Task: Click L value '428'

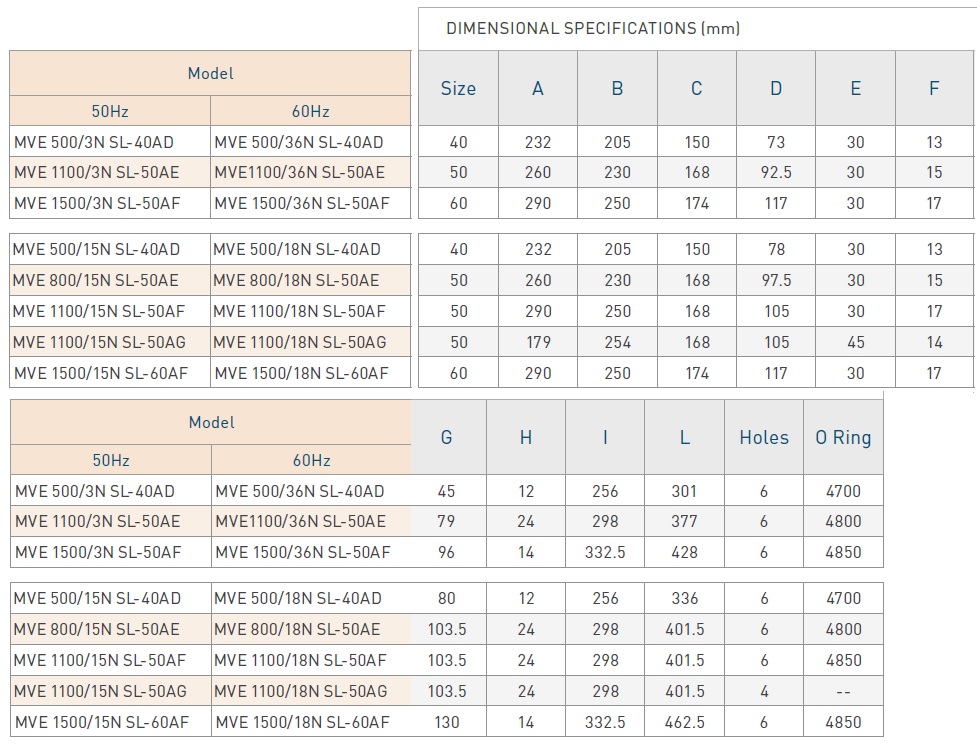Action: tap(684, 552)
